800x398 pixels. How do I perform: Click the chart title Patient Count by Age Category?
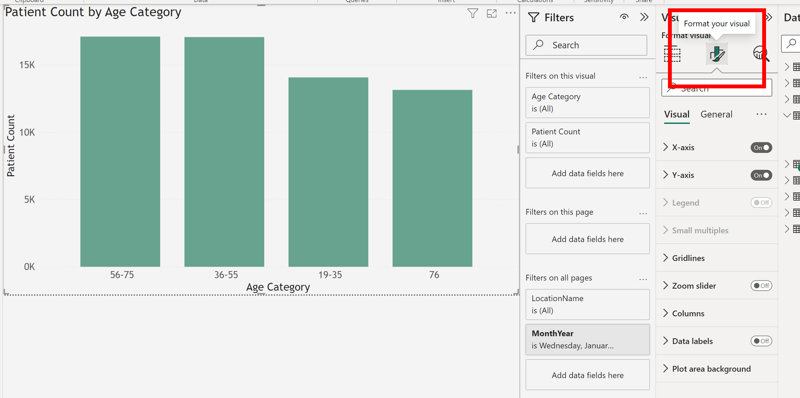point(93,12)
